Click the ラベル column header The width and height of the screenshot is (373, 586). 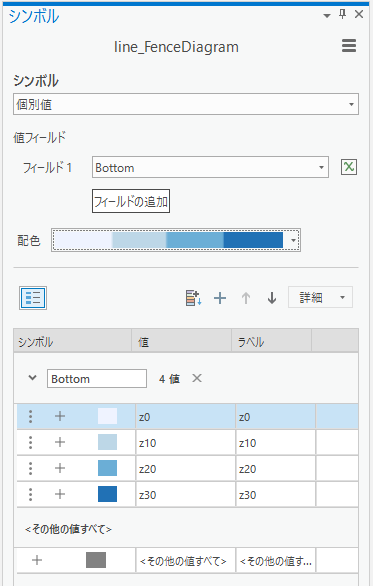[x=272, y=340]
